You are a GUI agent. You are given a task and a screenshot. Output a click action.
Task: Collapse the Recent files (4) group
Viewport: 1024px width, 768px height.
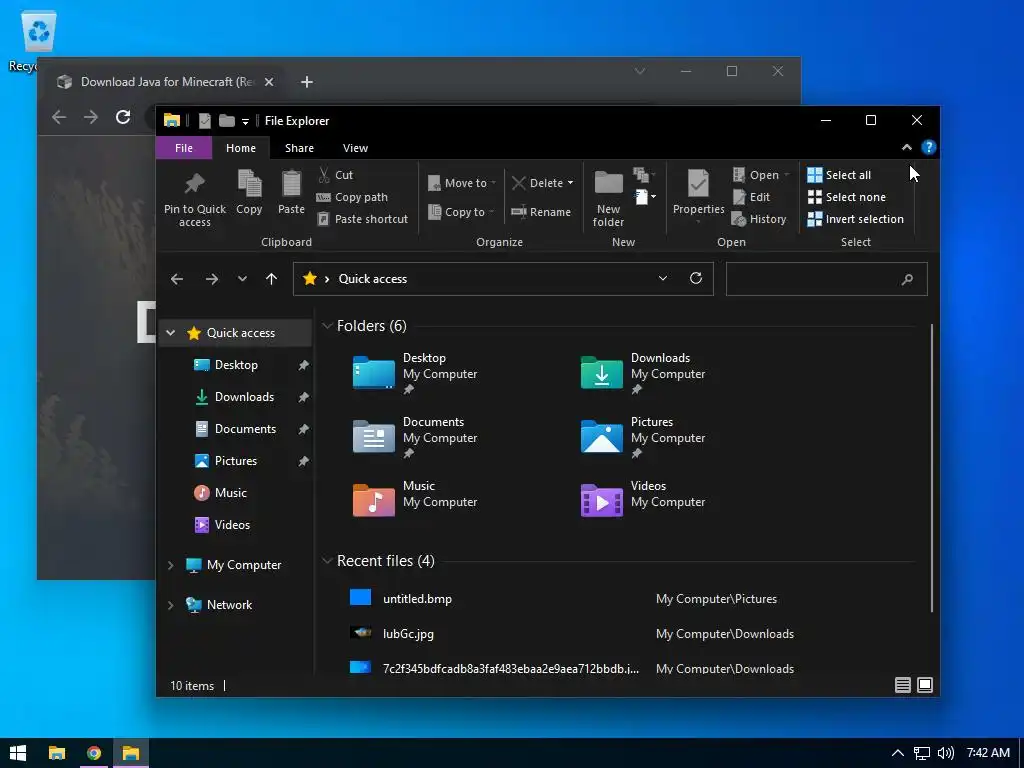point(328,561)
